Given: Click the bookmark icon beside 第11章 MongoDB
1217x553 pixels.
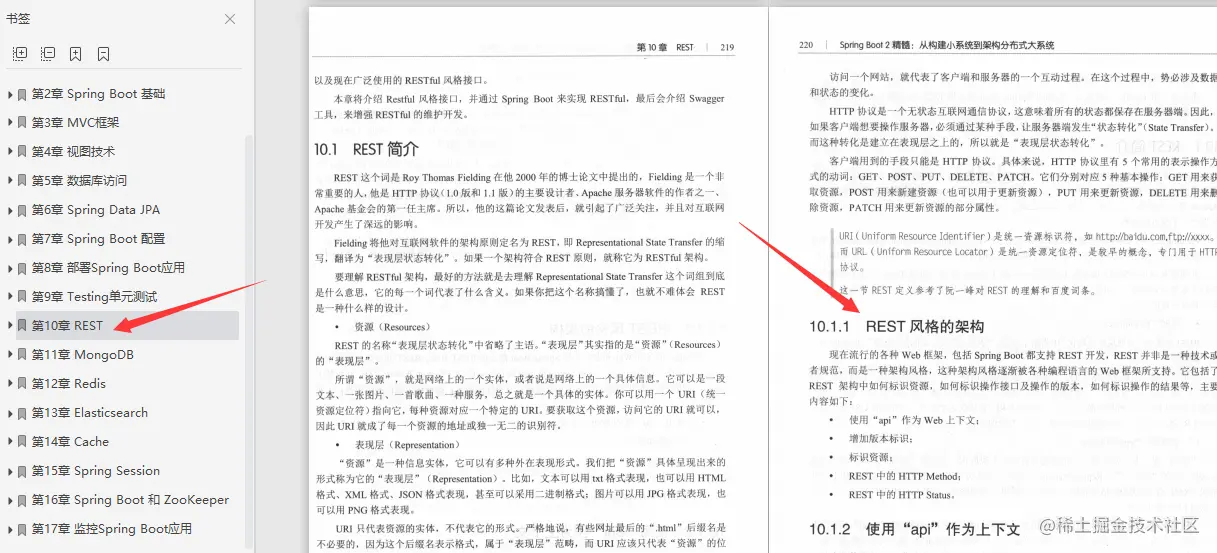Looking at the screenshot, I should pos(22,355).
